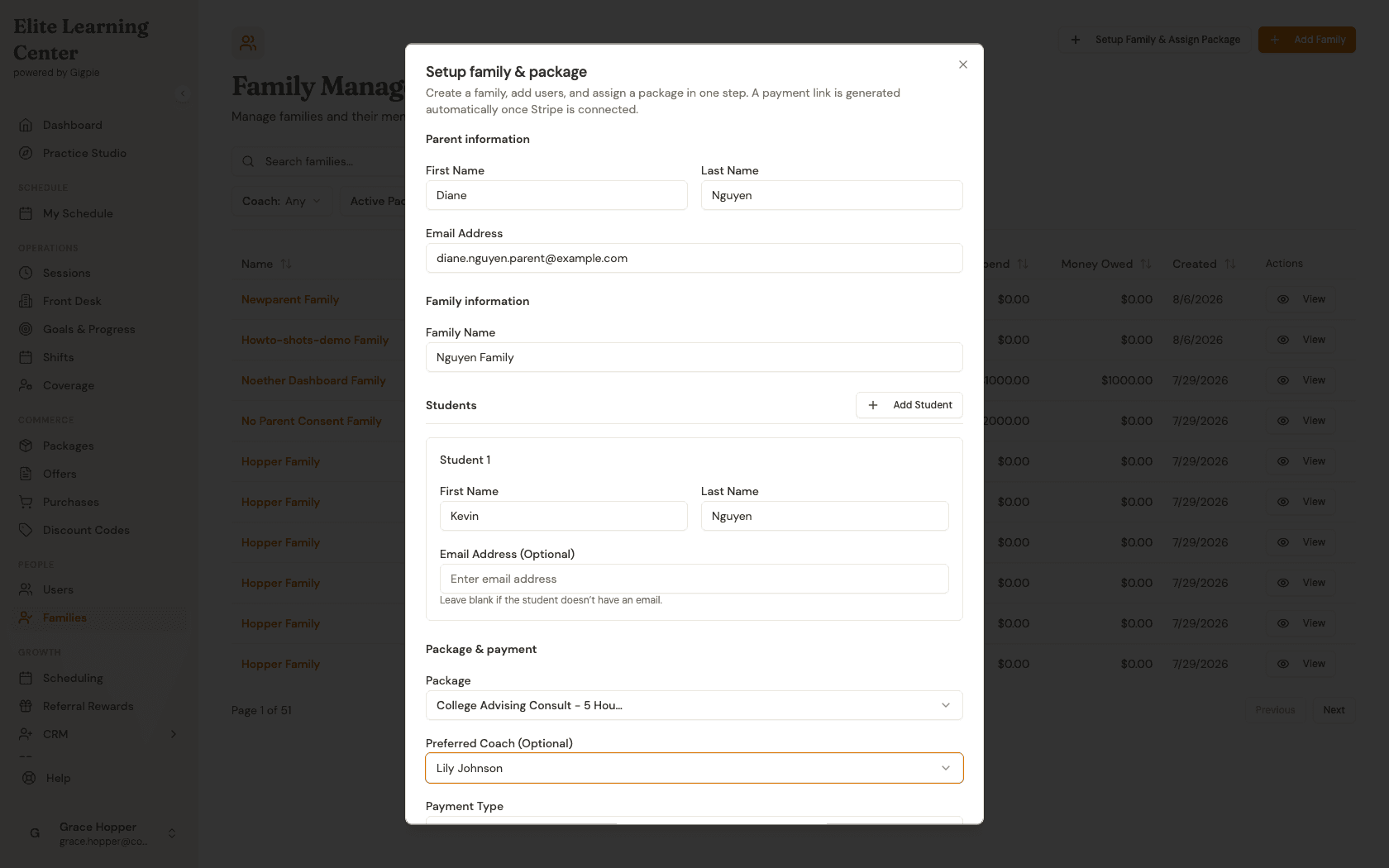The image size is (1389, 868).
Task: Open Shifts calendar icon
Action: tap(26, 357)
